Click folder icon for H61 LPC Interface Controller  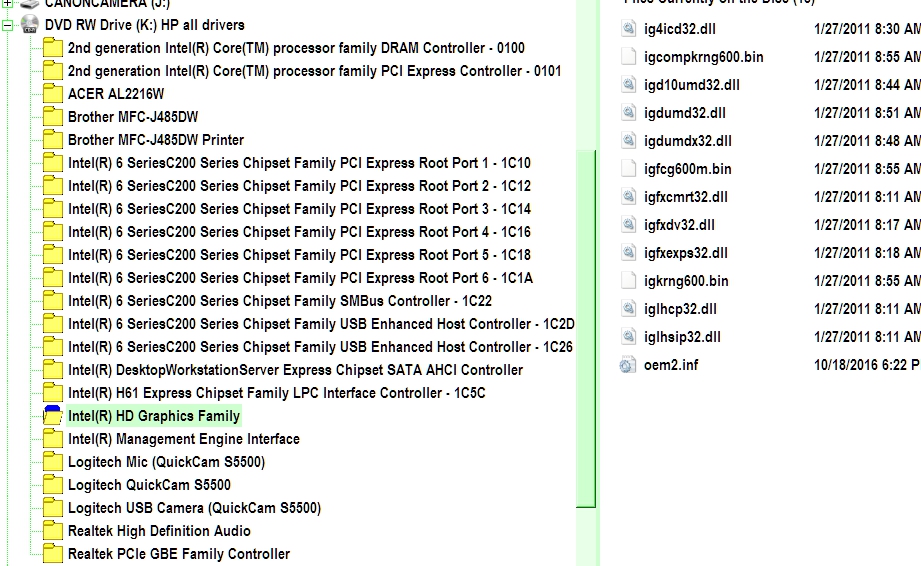point(52,392)
